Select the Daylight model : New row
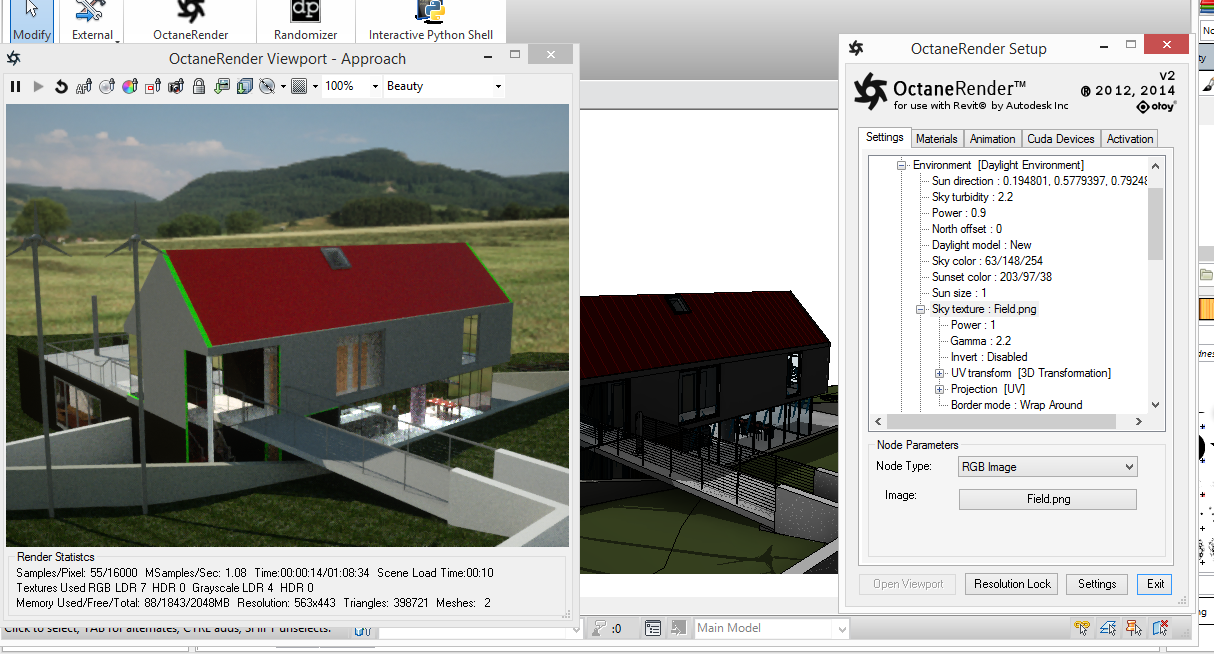Viewport: 1214px width, 654px height. 981,245
